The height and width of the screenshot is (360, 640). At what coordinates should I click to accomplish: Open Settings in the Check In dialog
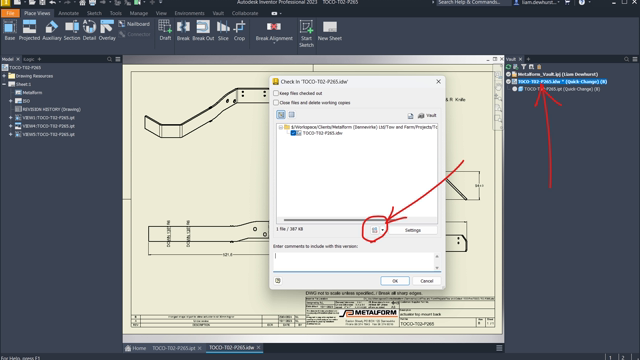click(x=413, y=230)
